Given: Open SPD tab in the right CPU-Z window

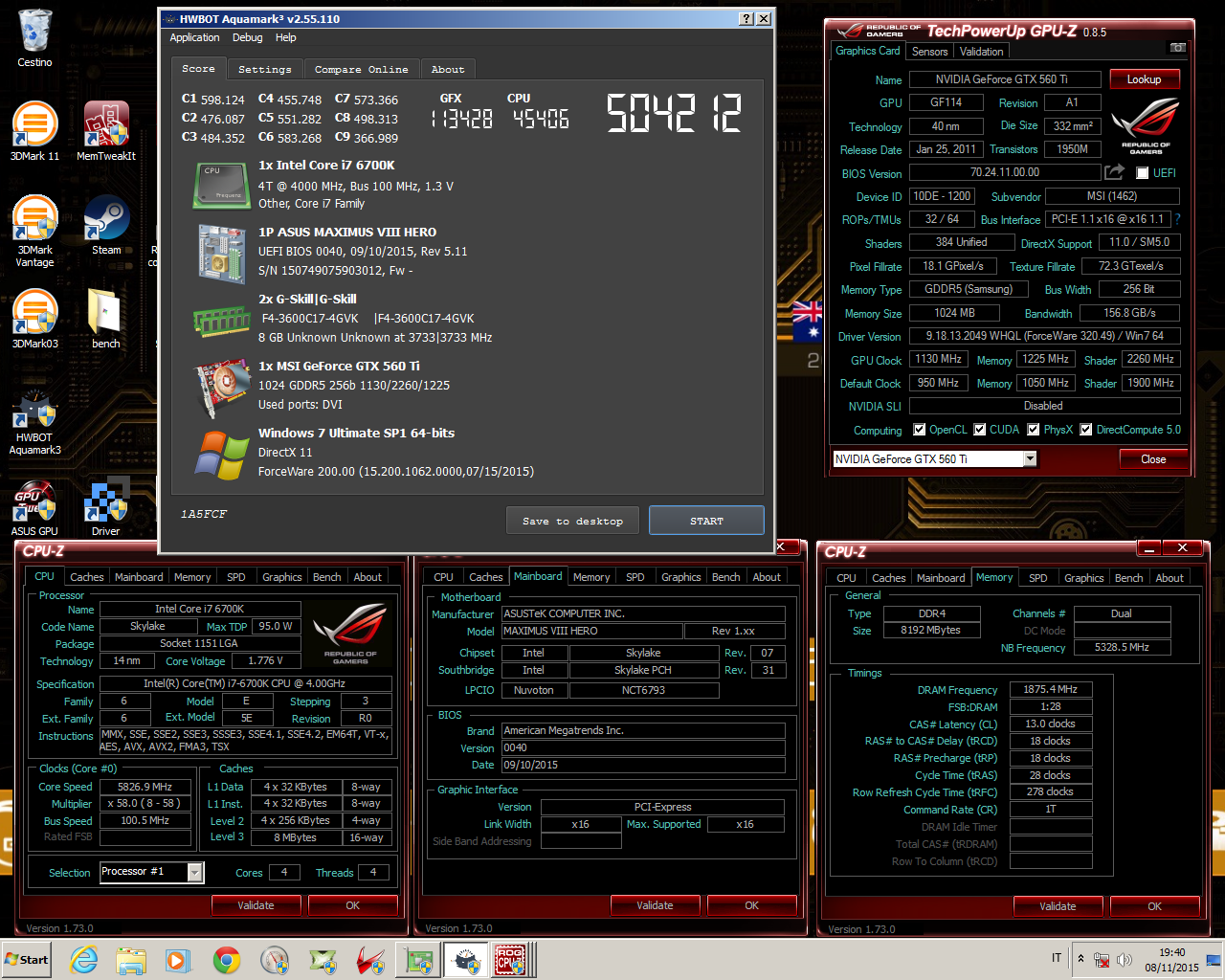Looking at the screenshot, I should 1037,578.
